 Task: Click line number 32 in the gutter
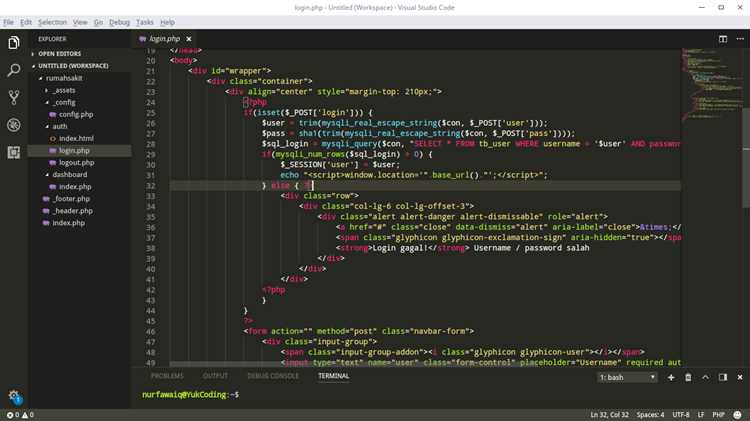151,186
